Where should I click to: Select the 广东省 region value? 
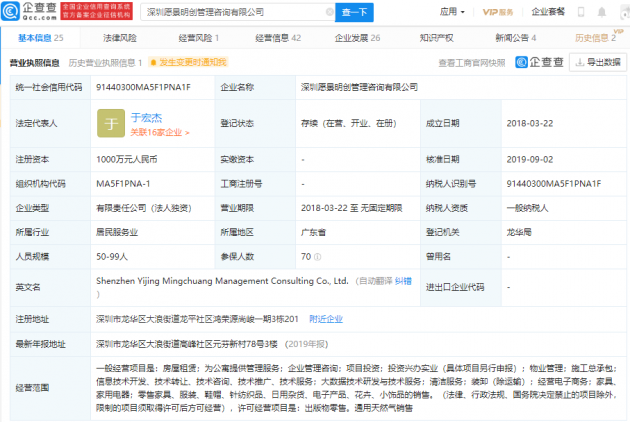point(313,232)
